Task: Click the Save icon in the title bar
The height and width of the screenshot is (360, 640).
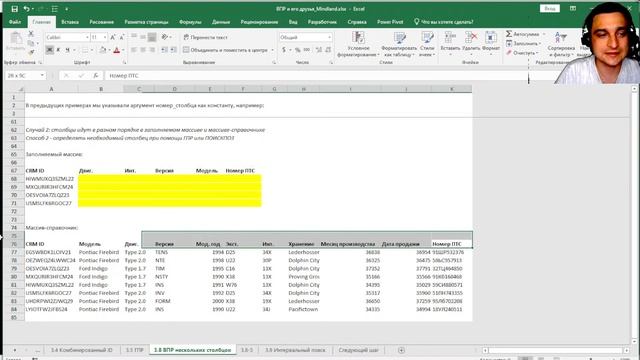Action: click(14, 9)
